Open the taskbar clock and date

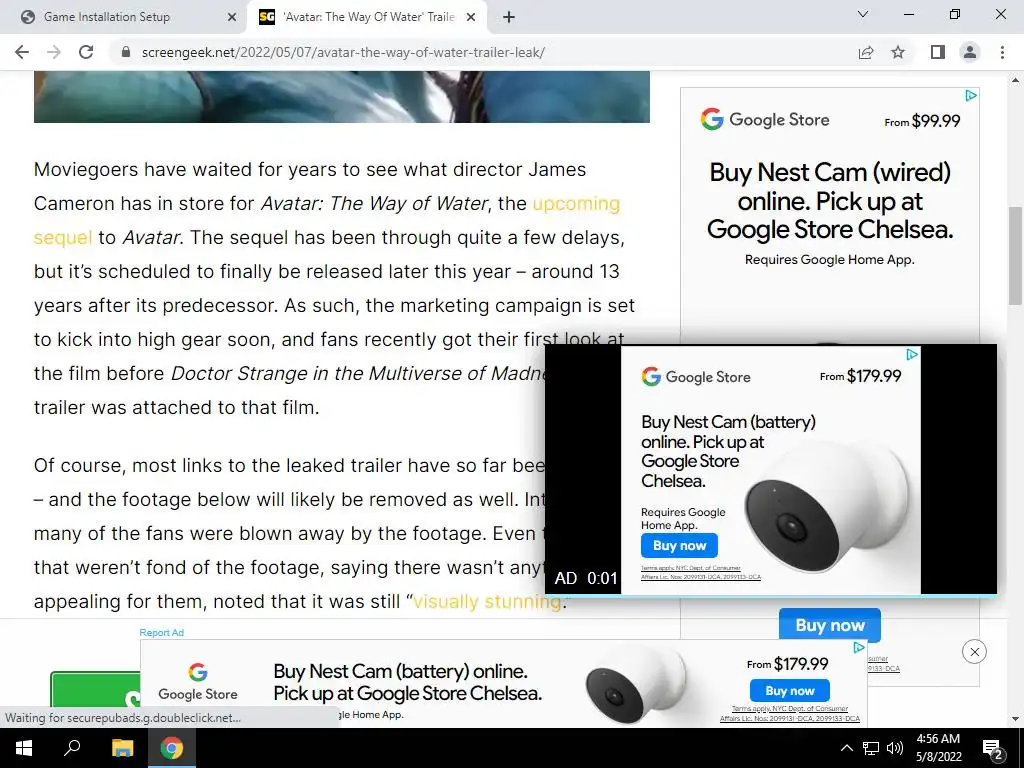tap(938, 748)
